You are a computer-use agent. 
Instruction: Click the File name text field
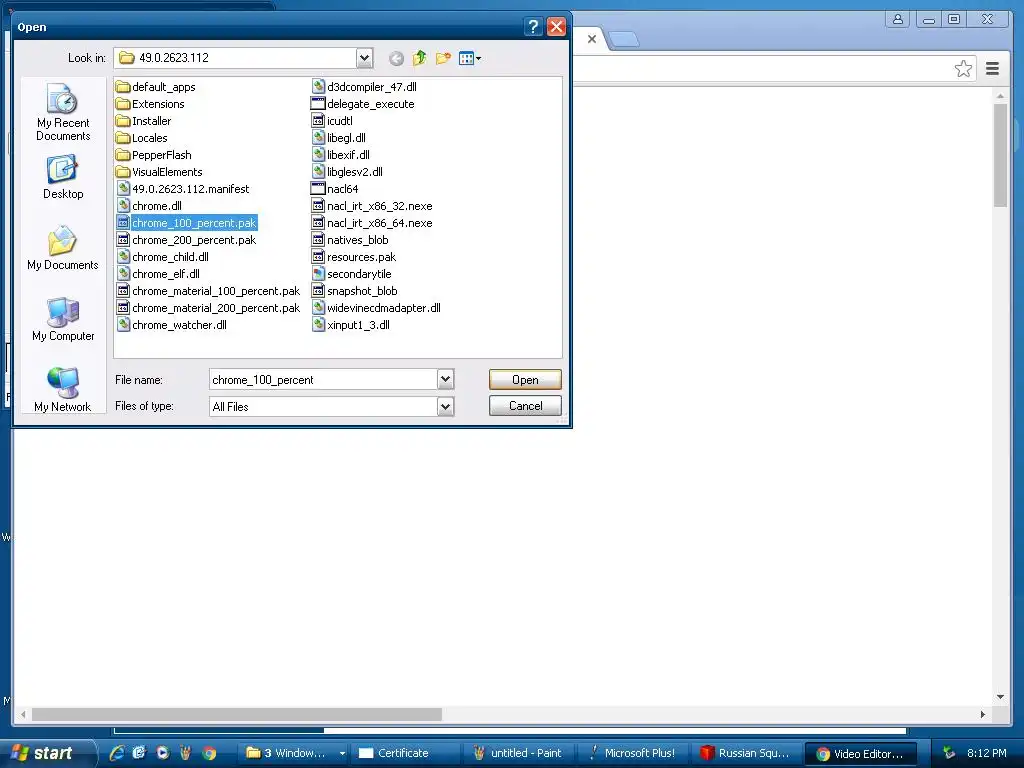click(x=323, y=379)
